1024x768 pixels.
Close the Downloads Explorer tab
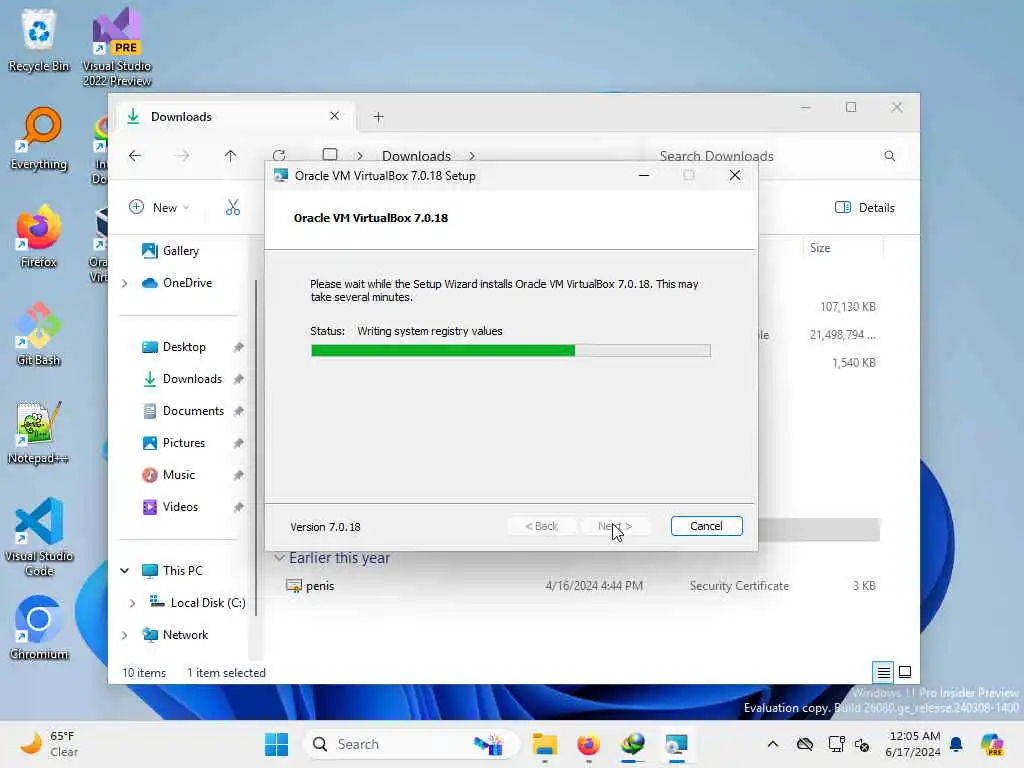(x=334, y=116)
